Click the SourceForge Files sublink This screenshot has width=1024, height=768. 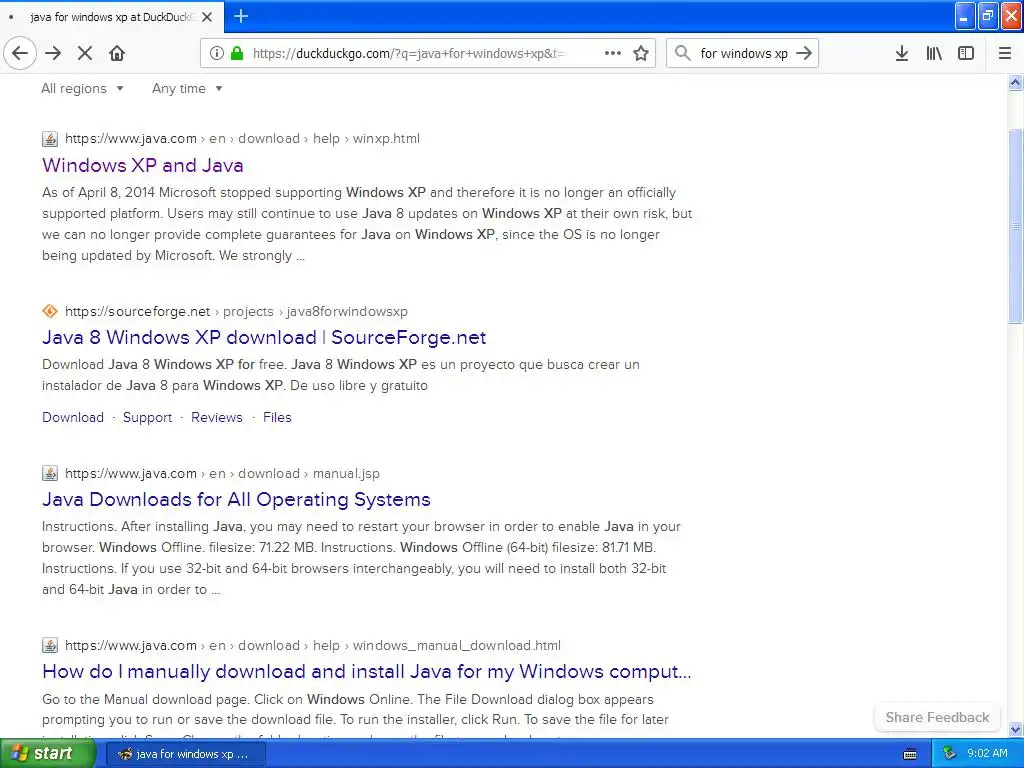coord(277,417)
